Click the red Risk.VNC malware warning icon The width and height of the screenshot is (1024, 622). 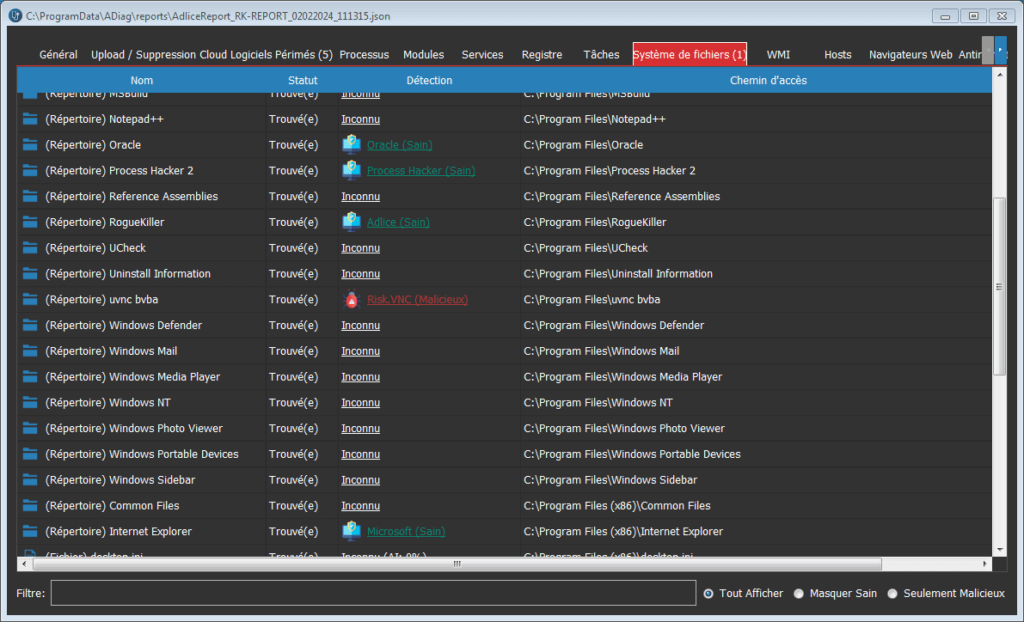(x=351, y=299)
